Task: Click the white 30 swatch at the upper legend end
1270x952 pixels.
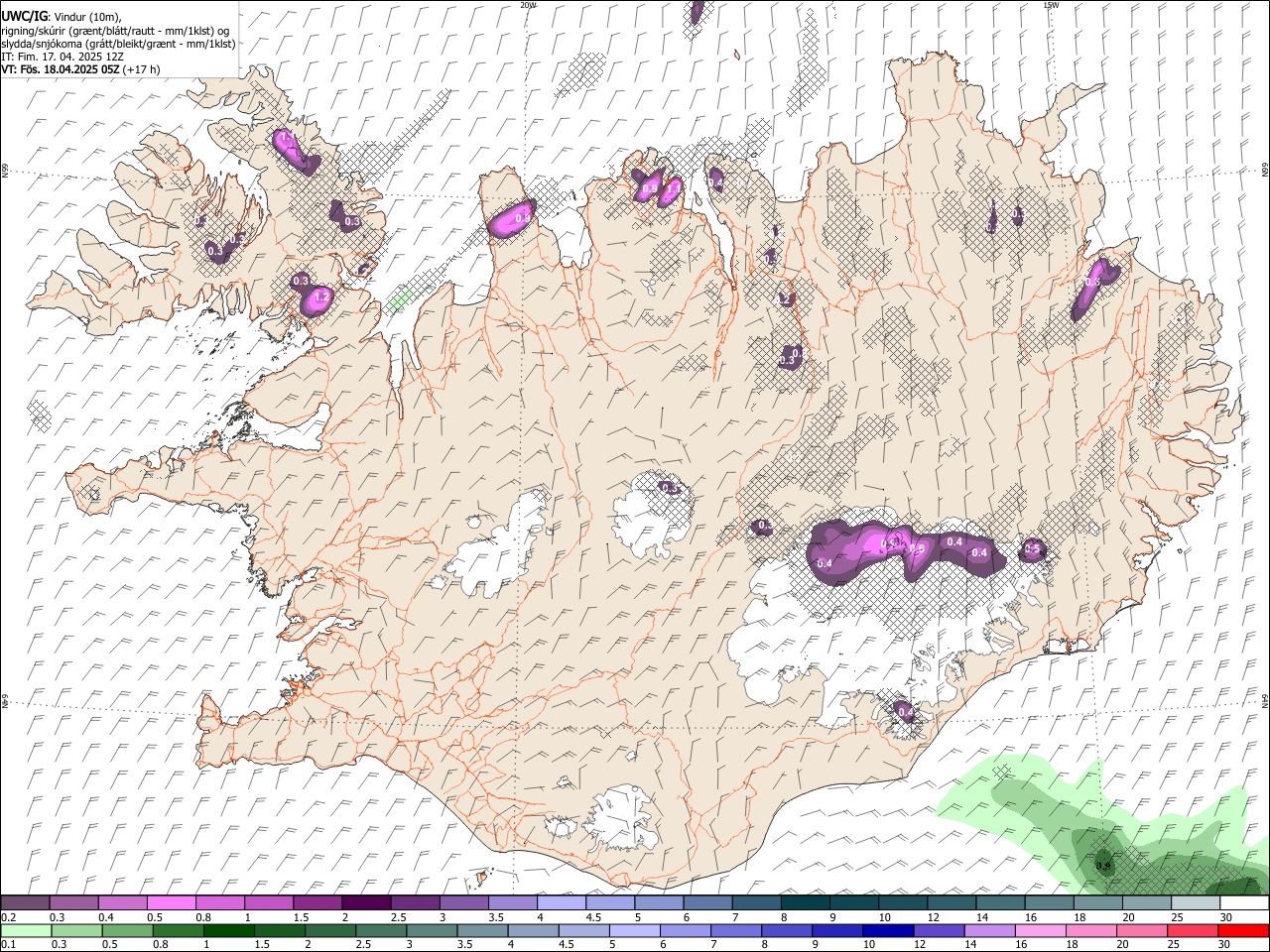Action: 1244,903
